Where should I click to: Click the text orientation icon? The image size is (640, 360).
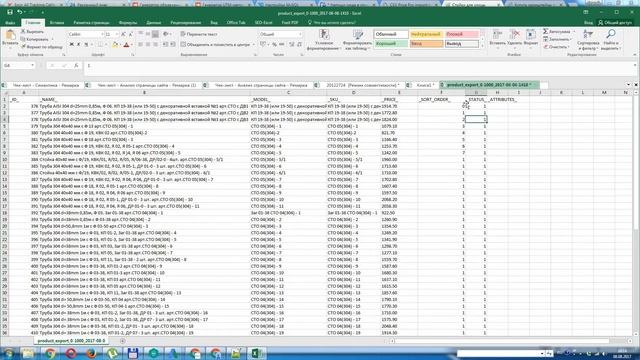pyautogui.click(x=166, y=34)
